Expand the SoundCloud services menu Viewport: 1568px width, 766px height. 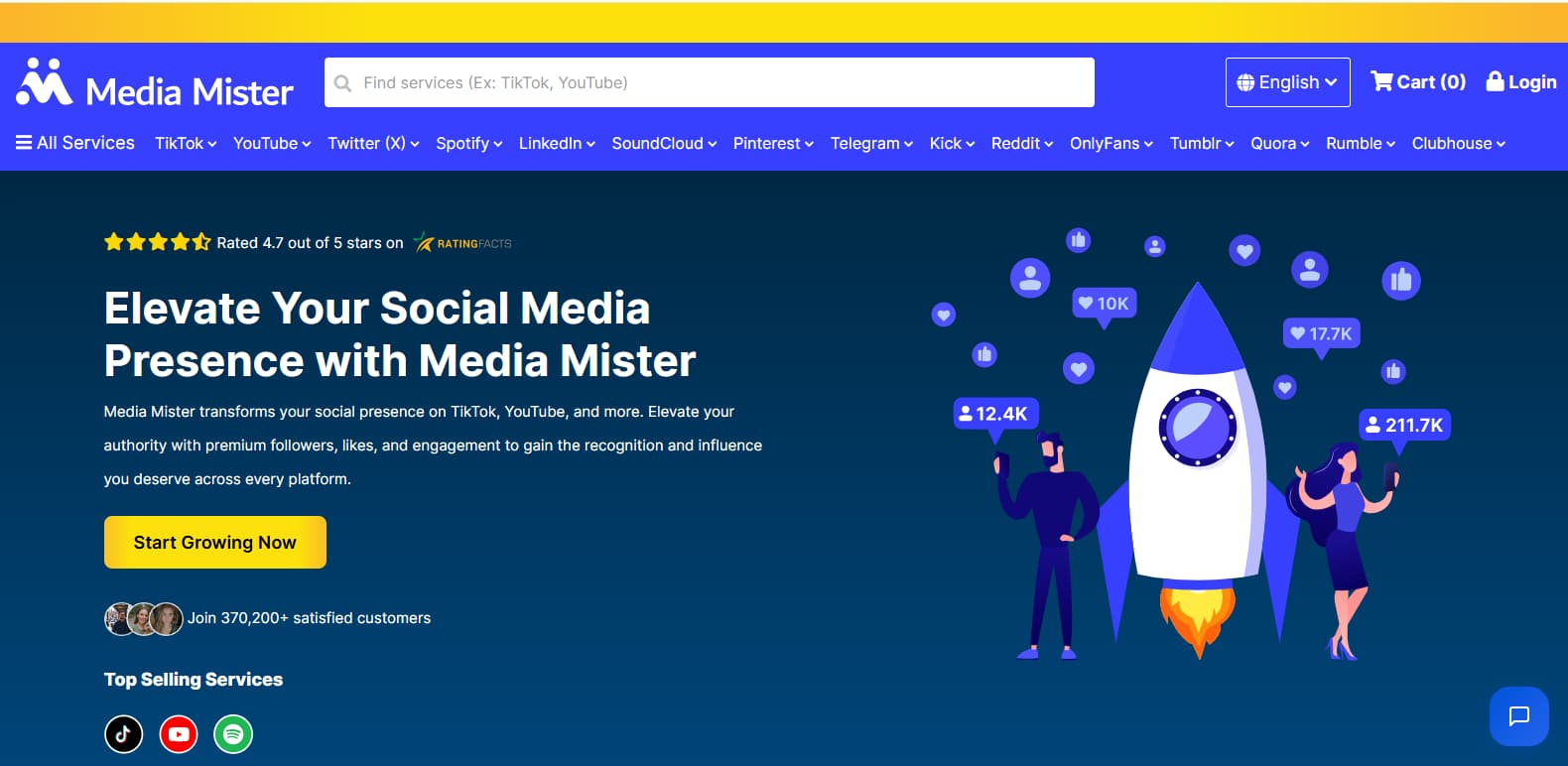[664, 143]
